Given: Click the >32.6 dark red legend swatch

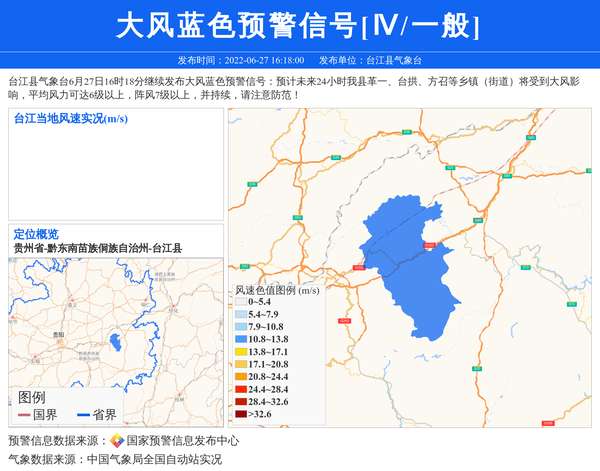Looking at the screenshot, I should pyautogui.click(x=241, y=413).
